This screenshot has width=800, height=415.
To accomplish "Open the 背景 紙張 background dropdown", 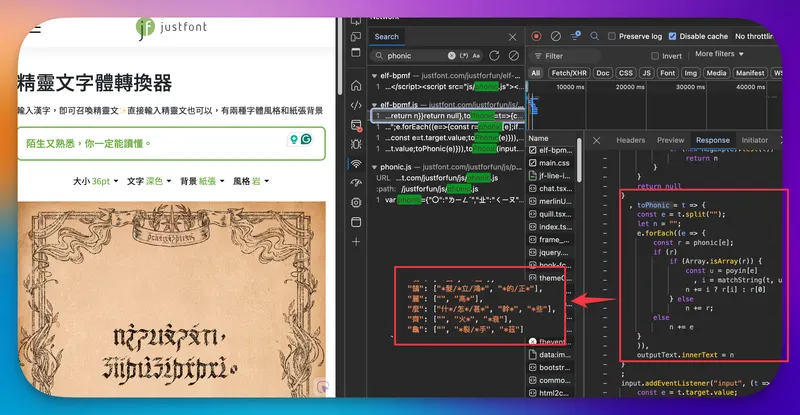I will [x=202, y=181].
